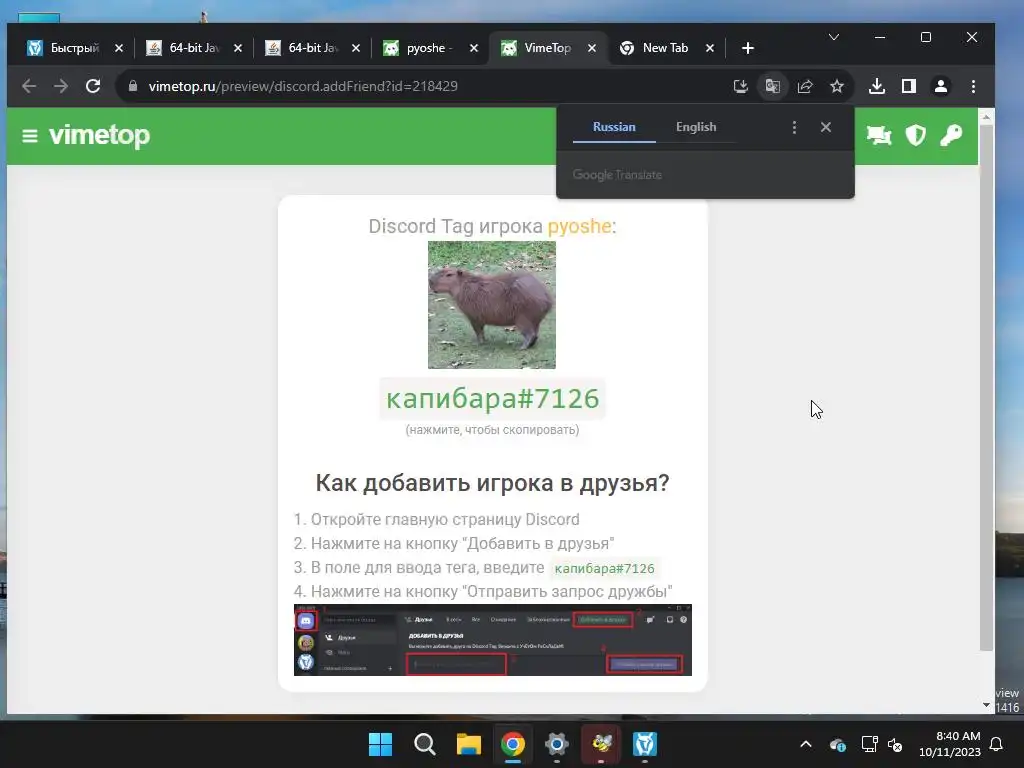Open Windows taskbar search

click(x=424, y=744)
